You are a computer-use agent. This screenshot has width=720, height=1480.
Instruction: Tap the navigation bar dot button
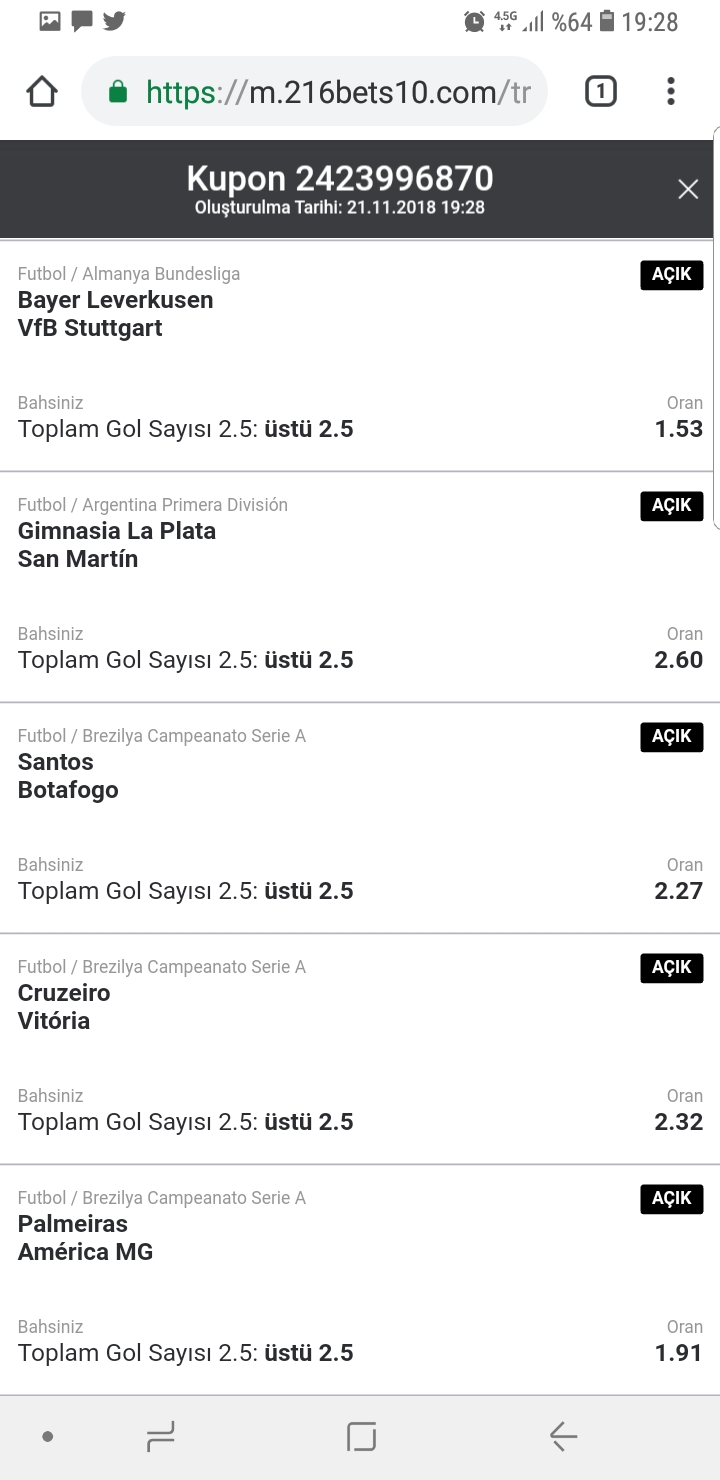point(47,1437)
